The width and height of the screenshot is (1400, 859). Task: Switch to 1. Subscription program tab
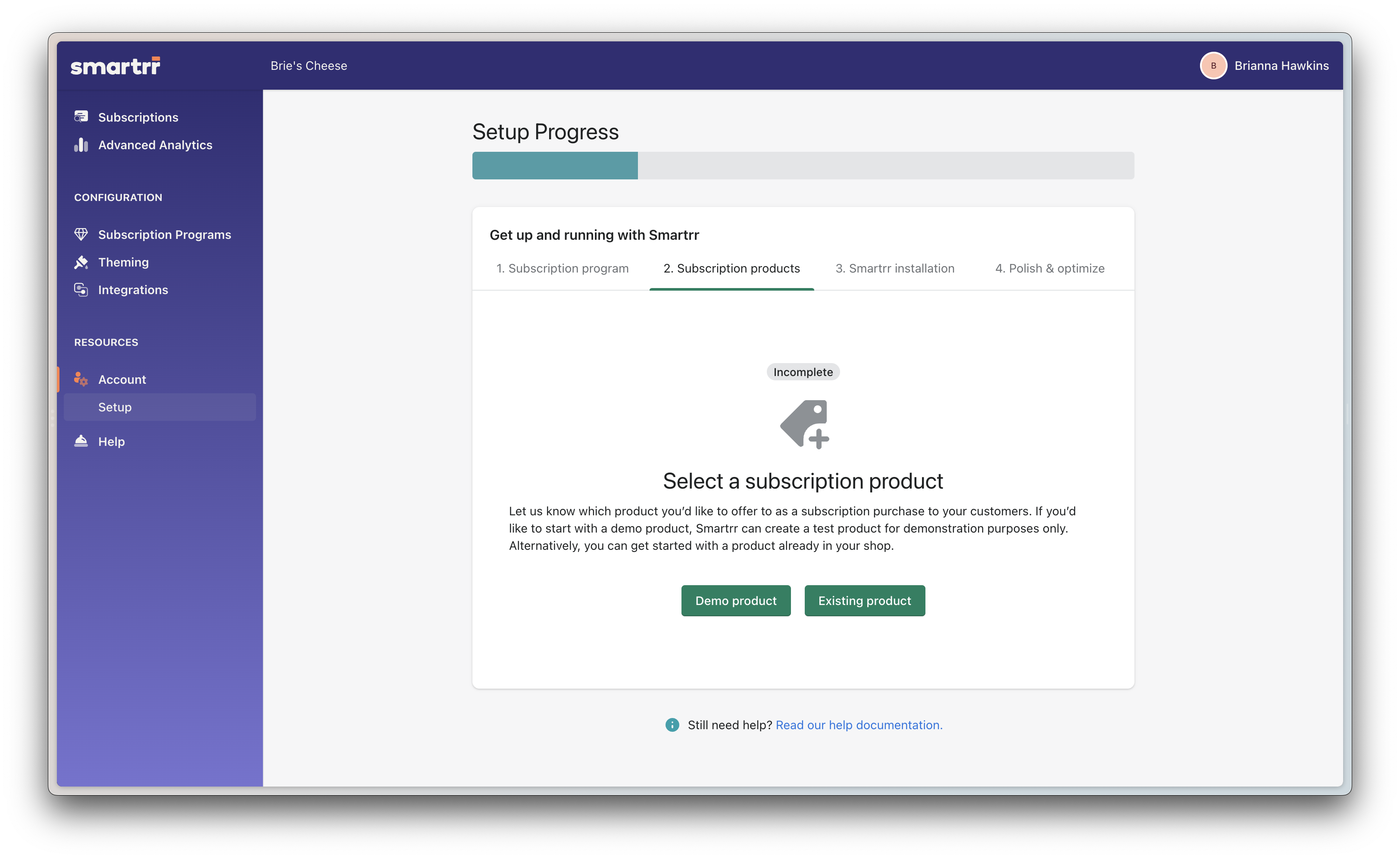pyautogui.click(x=562, y=268)
